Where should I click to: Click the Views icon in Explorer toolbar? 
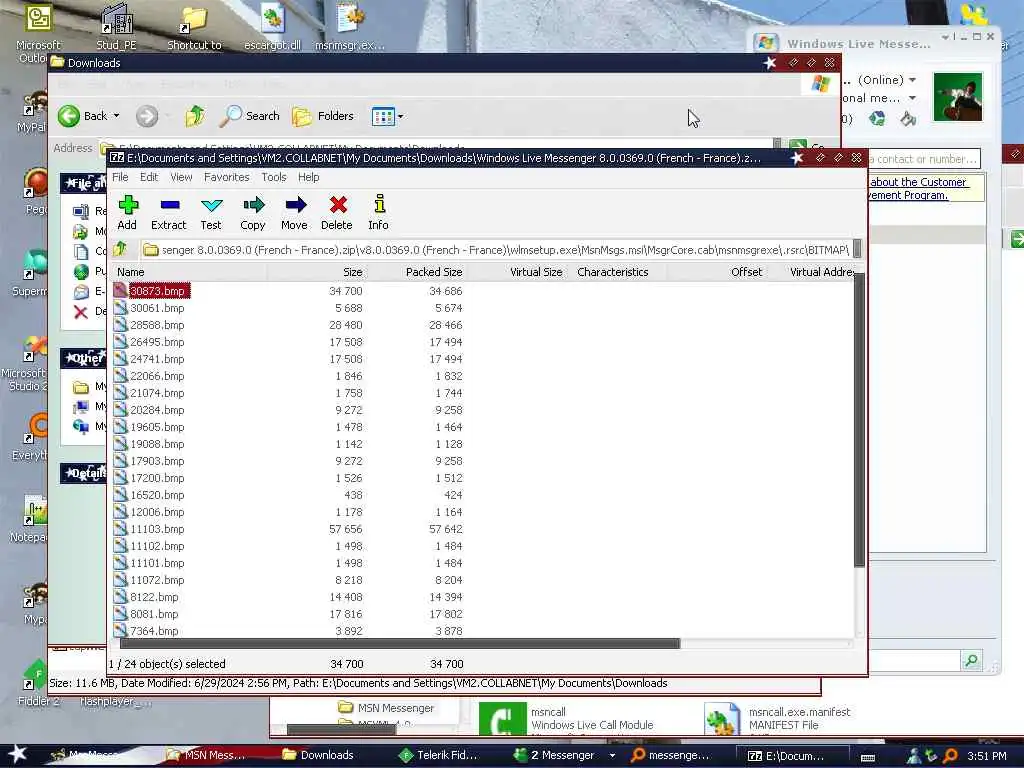pos(383,117)
